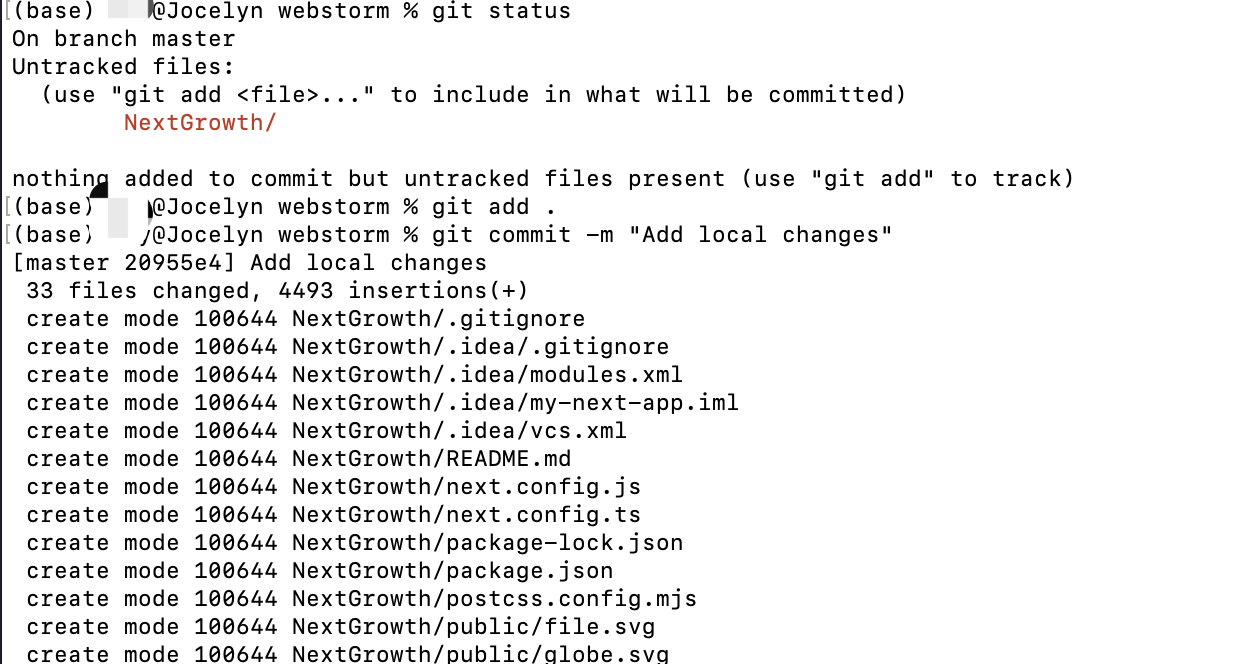Click the NextGrowth/.gitignore entry

pos(306,319)
